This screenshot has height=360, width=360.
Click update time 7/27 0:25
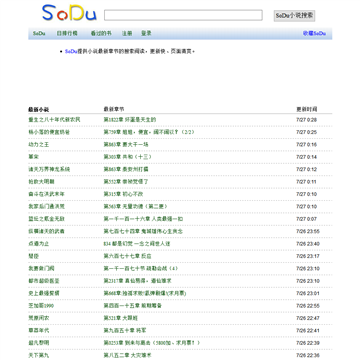pos(306,132)
